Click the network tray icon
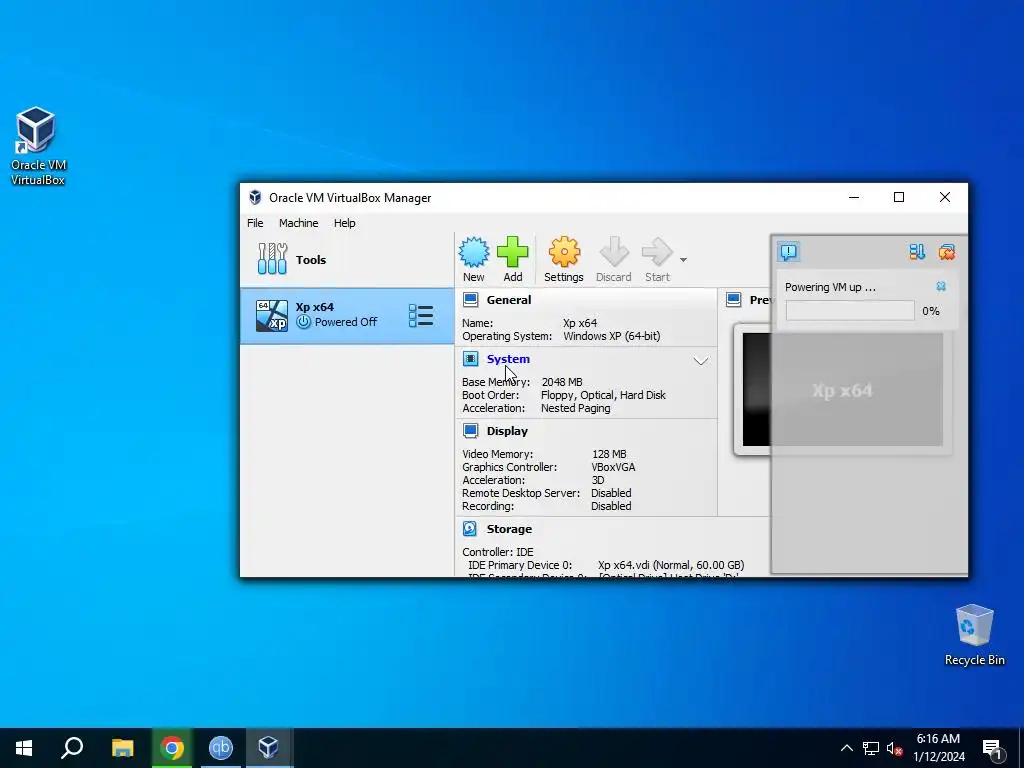 tap(871, 748)
